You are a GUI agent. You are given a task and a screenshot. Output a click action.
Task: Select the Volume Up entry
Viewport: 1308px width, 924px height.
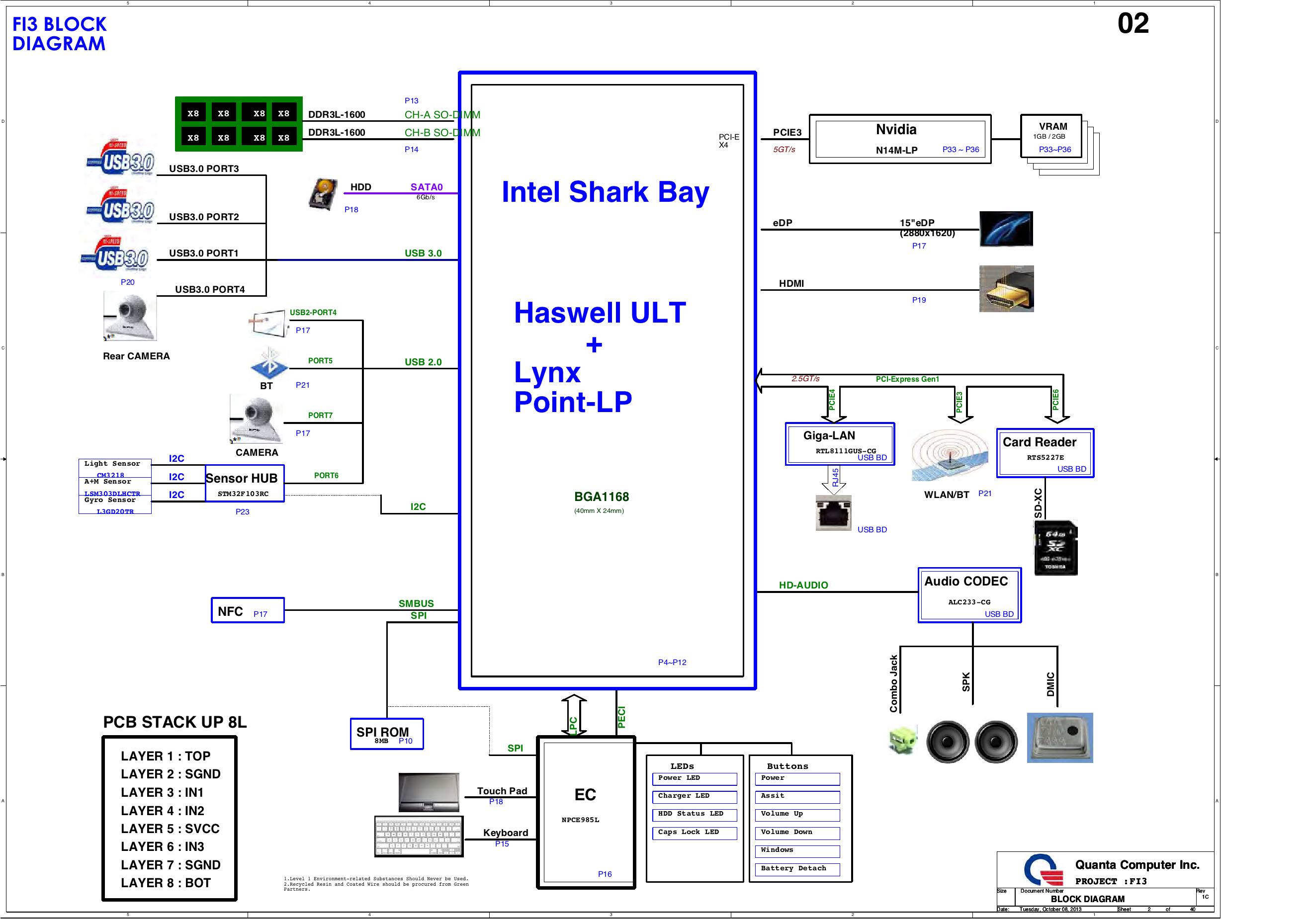coord(797,815)
